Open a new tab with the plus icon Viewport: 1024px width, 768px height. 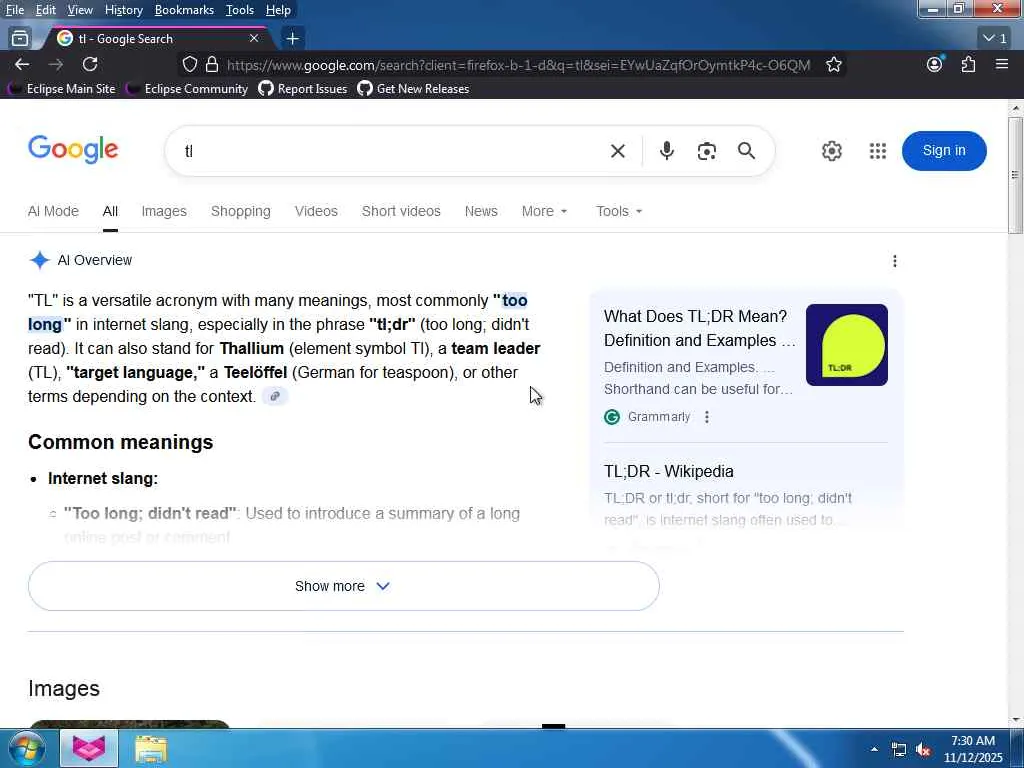(x=293, y=39)
